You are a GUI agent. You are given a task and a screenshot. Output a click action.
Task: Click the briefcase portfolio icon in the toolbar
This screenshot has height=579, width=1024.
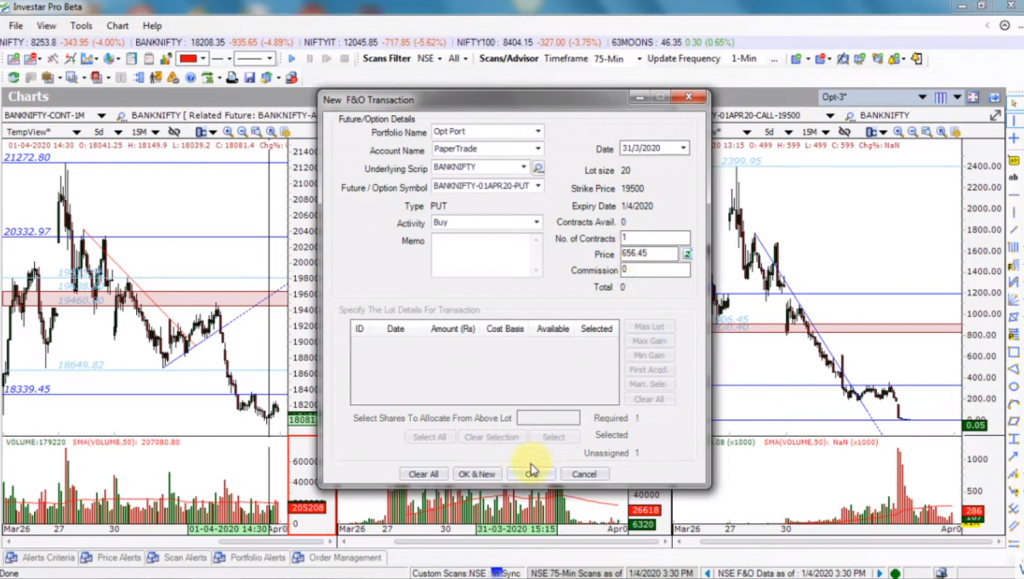pos(47,78)
